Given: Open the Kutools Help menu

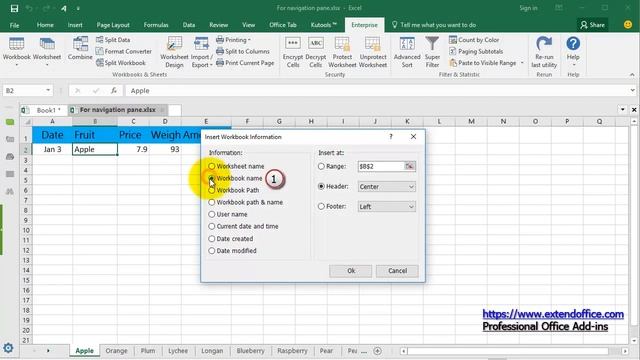Looking at the screenshot, I should click(x=573, y=51).
